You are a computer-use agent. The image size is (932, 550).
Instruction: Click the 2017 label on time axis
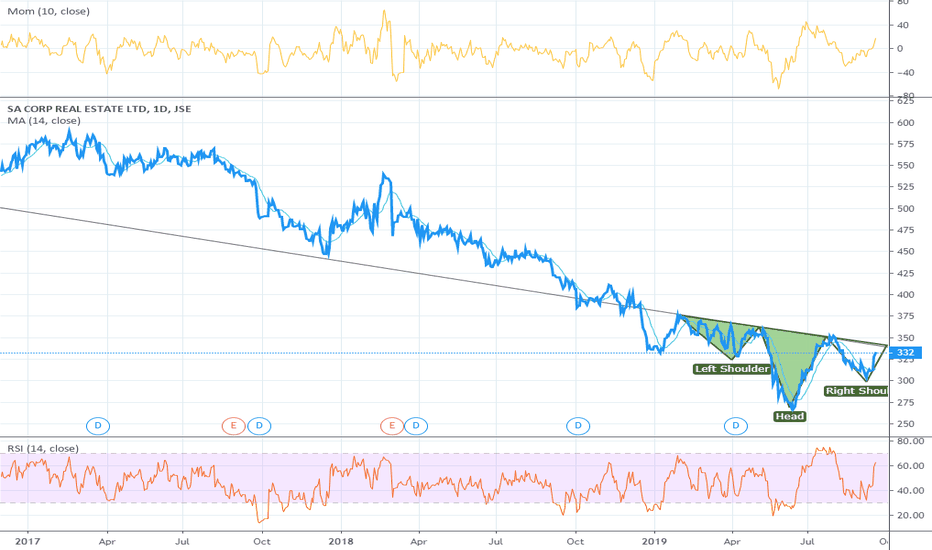(27, 542)
